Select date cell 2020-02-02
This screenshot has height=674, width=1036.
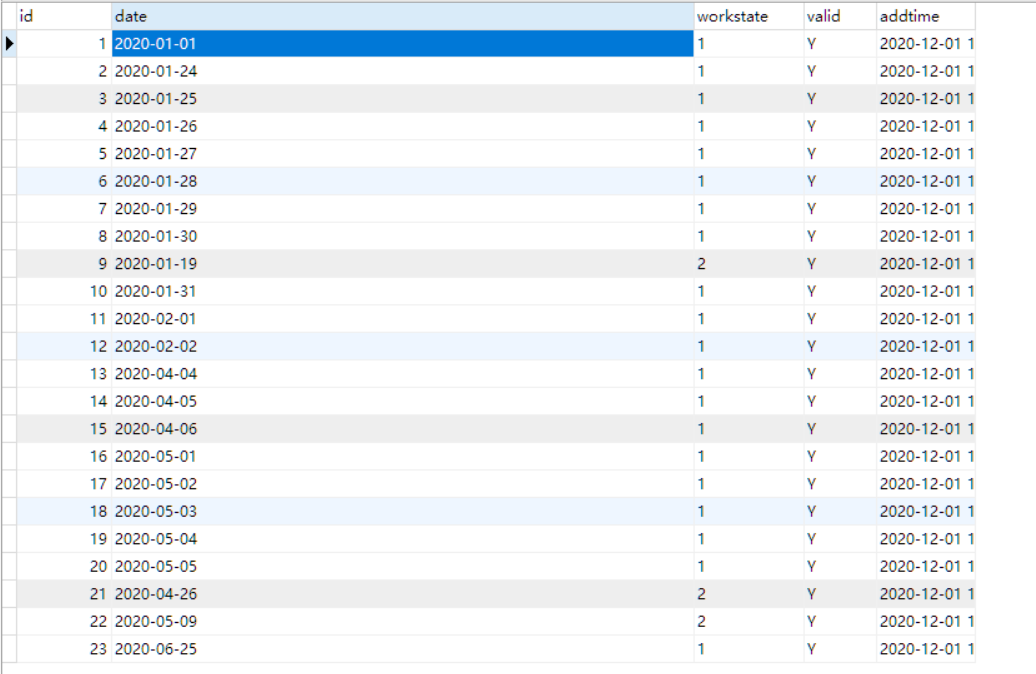pos(402,346)
